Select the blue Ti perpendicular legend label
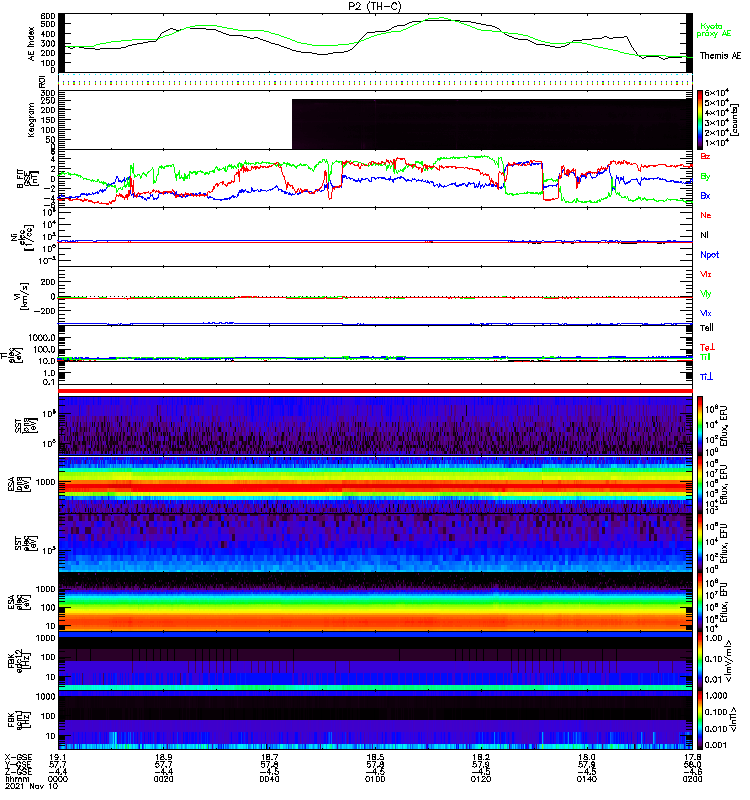Viewport: 750px width, 800px height. point(706,377)
